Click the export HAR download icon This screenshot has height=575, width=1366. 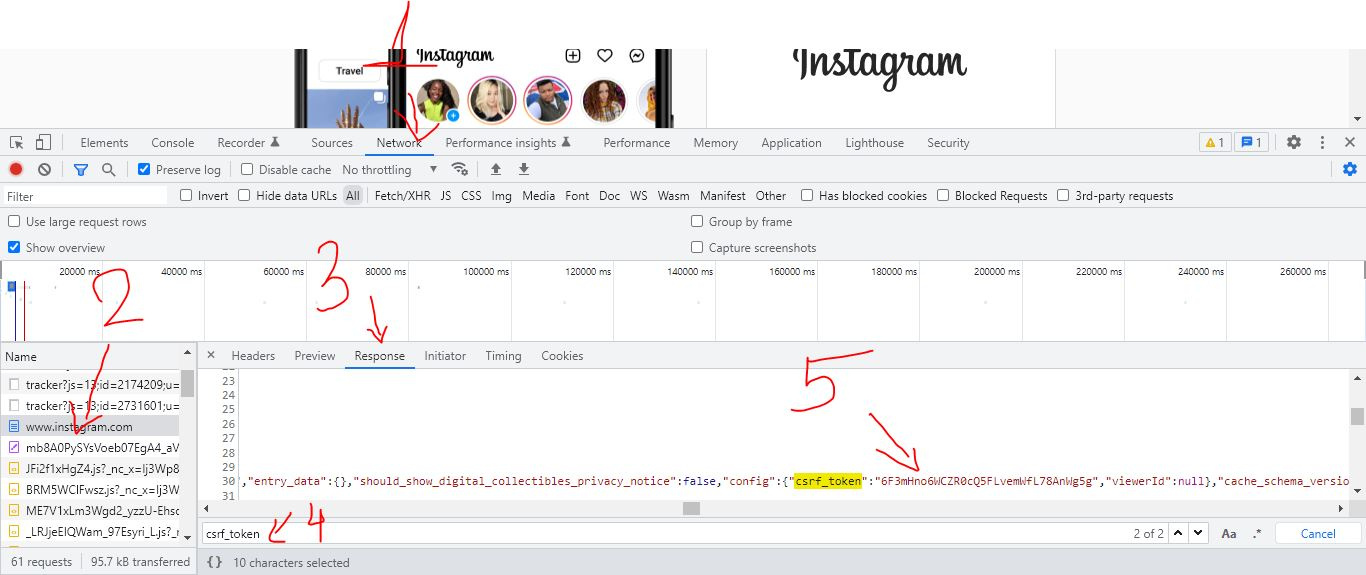[523, 169]
